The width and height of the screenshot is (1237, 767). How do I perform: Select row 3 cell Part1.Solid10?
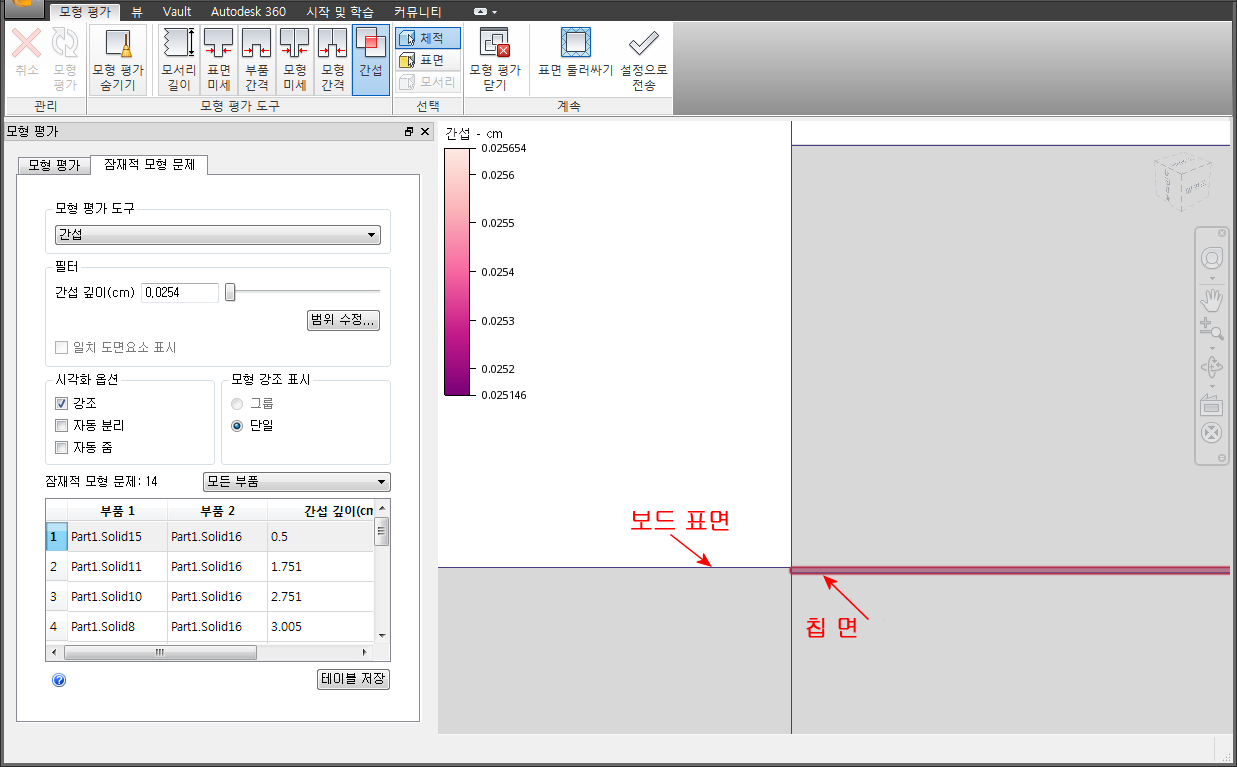click(x=117, y=596)
